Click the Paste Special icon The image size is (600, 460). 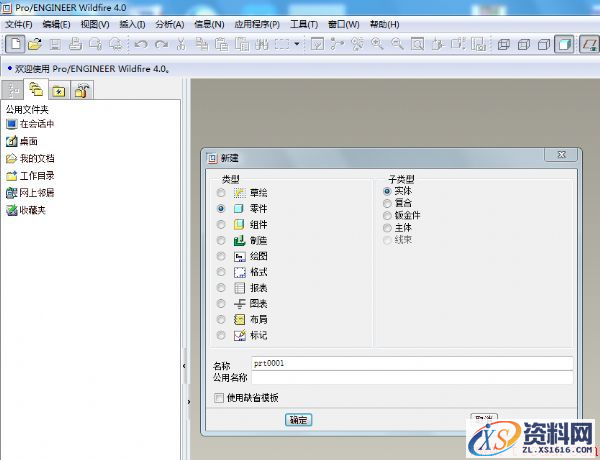(x=242, y=44)
